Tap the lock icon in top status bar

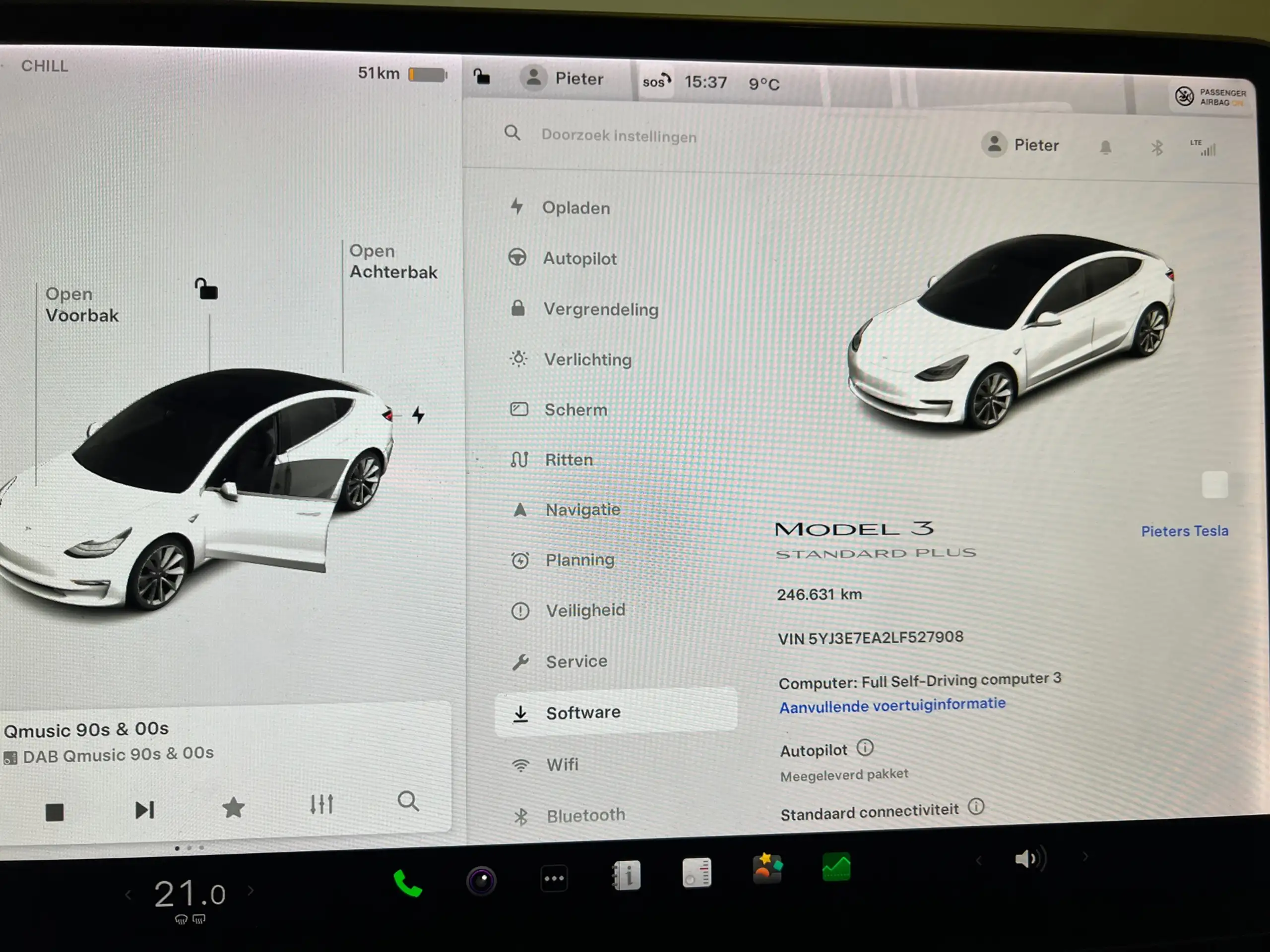coord(481,76)
